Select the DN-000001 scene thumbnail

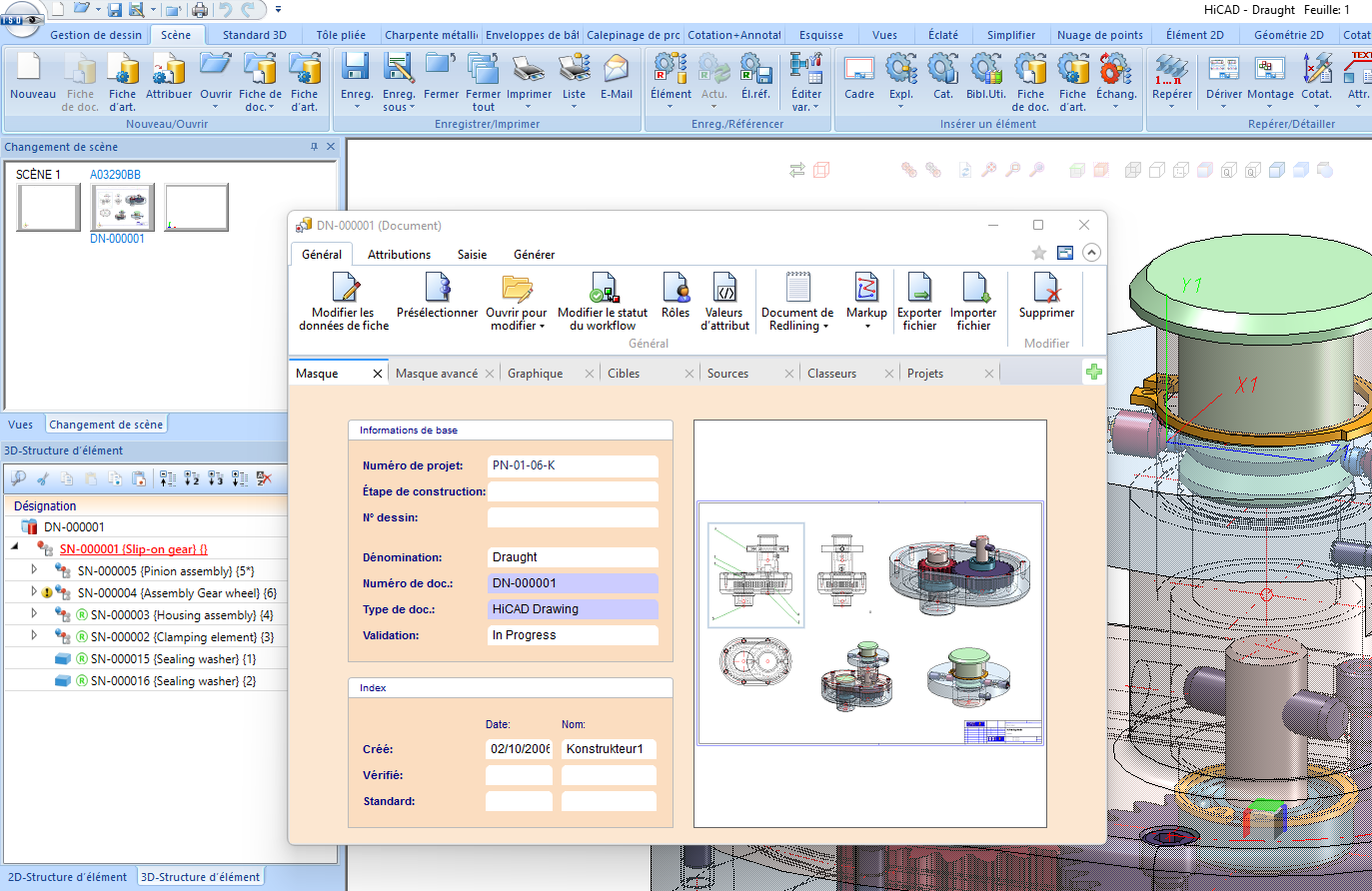[x=123, y=208]
